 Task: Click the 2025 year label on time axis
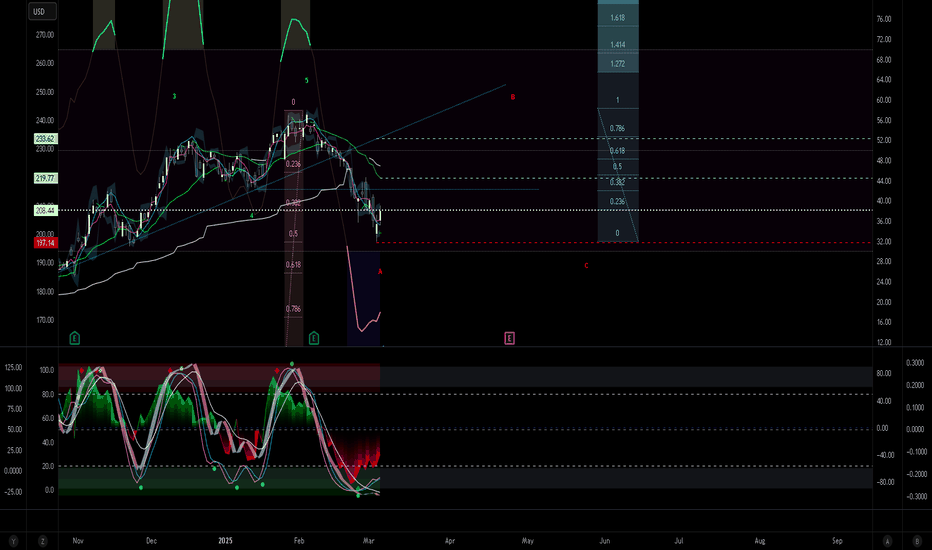click(x=225, y=541)
